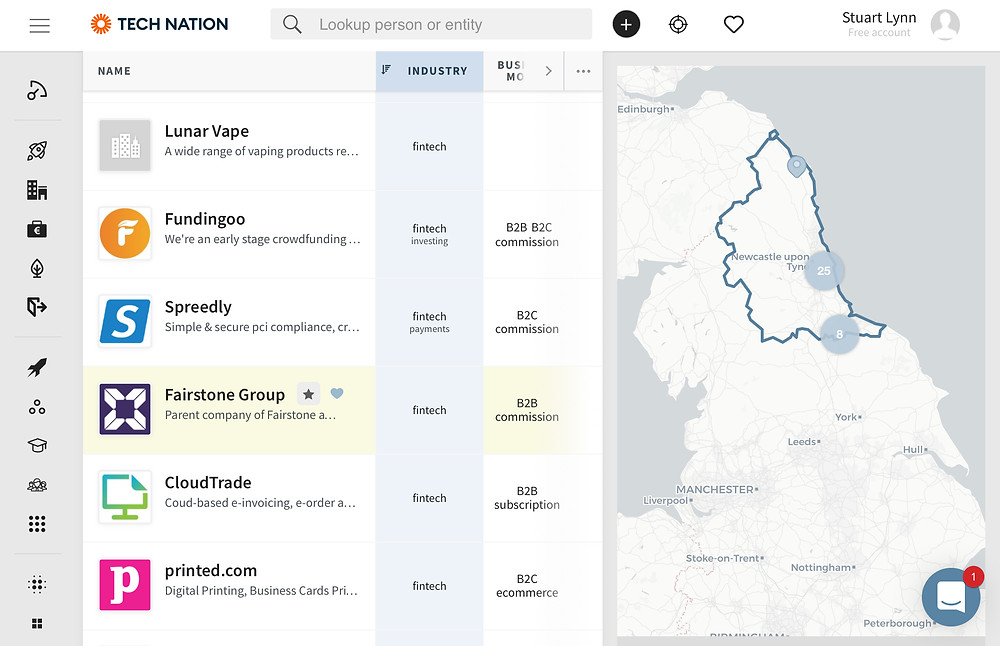Click the map cluster marker showing 8
Screen dimensions: 1000x646
tap(839, 334)
